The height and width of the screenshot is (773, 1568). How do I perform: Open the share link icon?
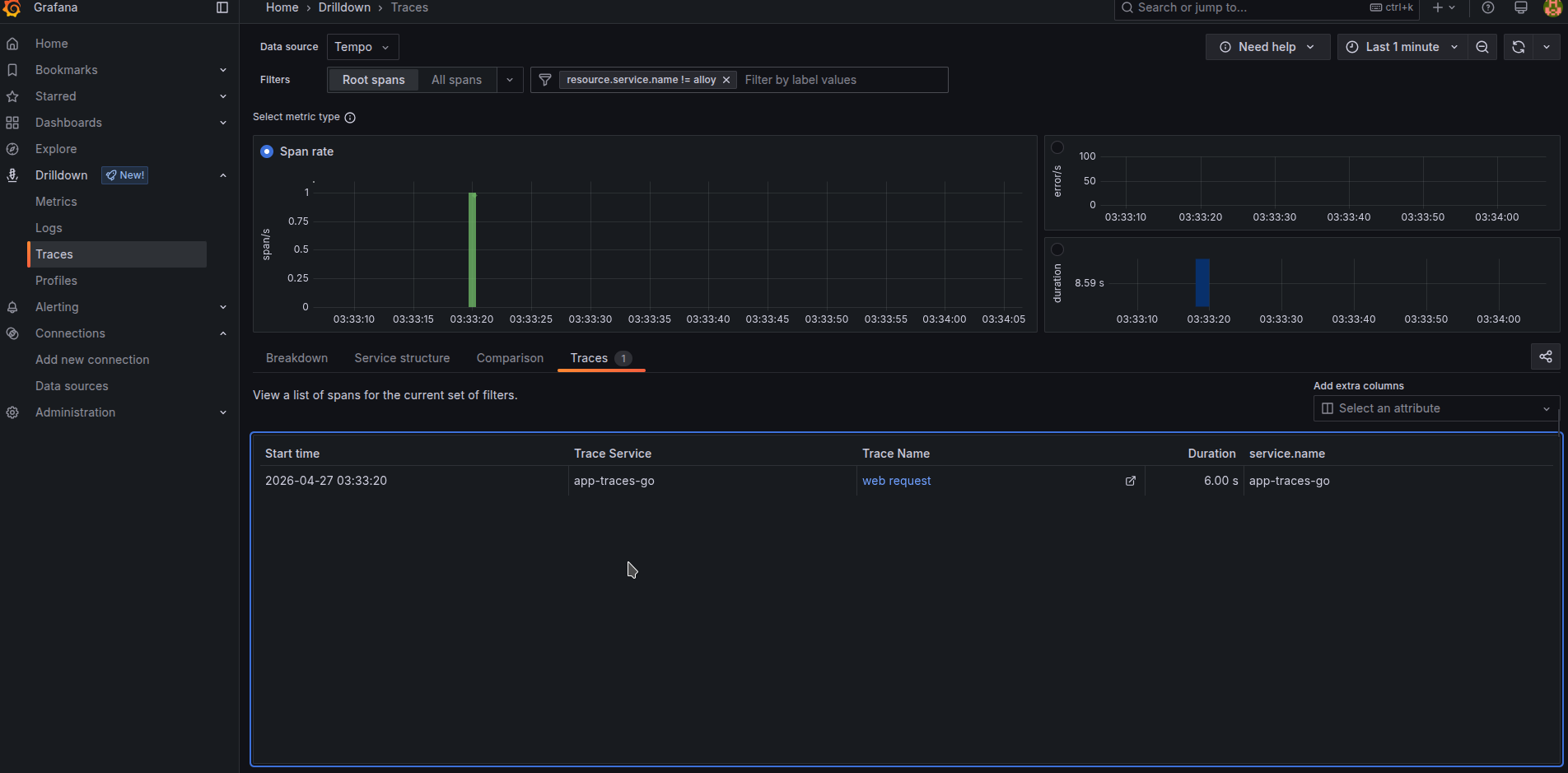1545,356
